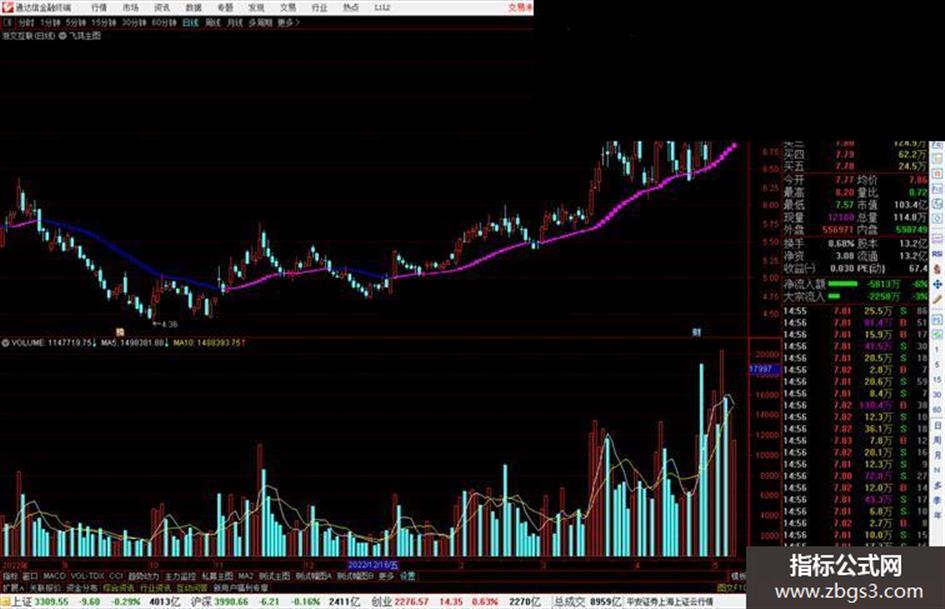
Task: Open the 数据 menu
Action: pos(193,7)
